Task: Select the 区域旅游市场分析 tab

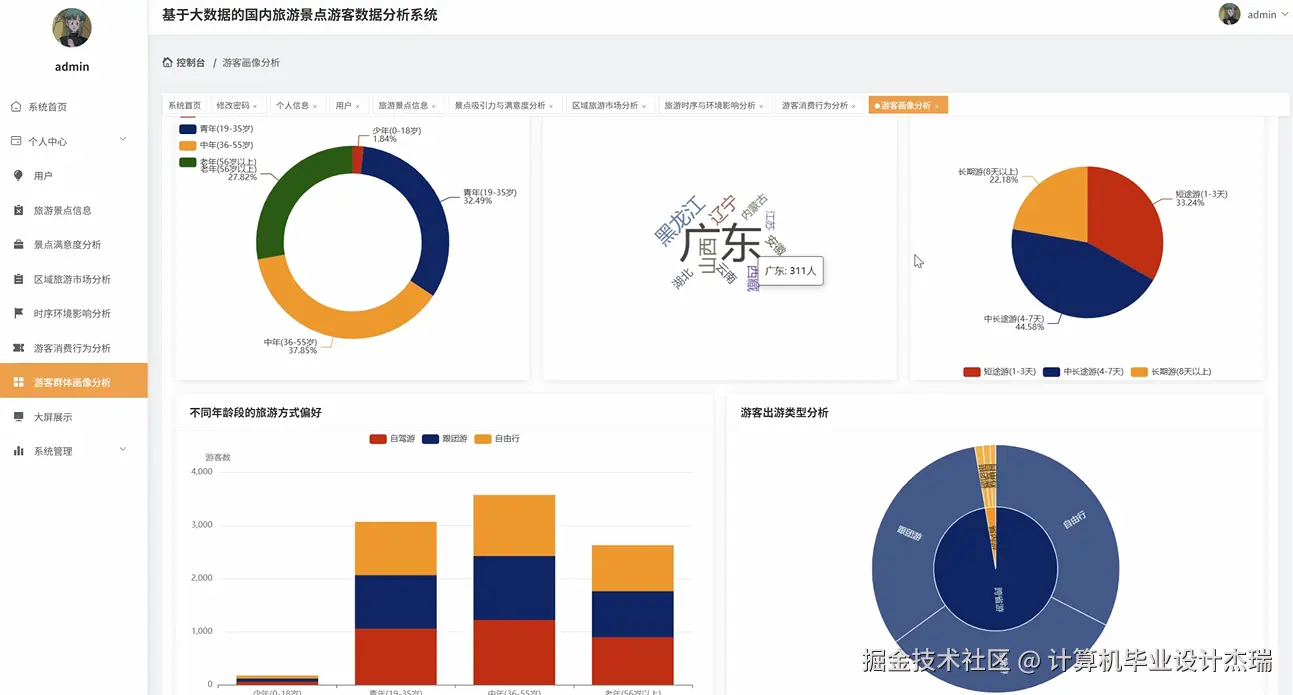Action: point(604,104)
